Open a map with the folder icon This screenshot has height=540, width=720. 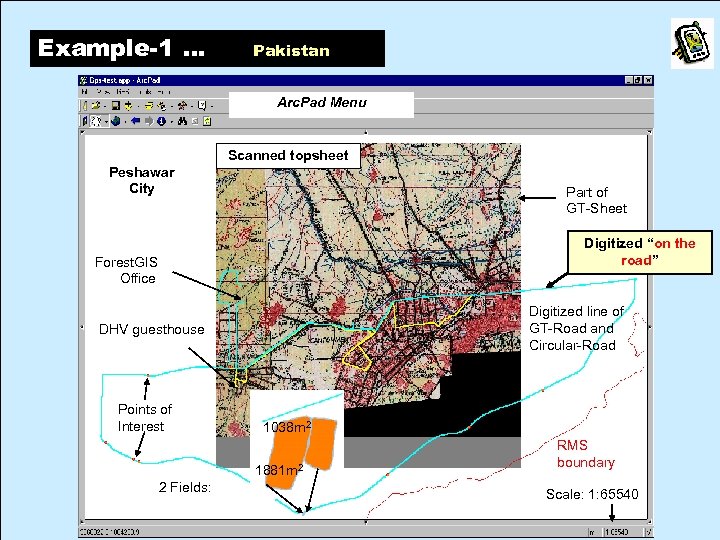pyautogui.click(x=96, y=106)
